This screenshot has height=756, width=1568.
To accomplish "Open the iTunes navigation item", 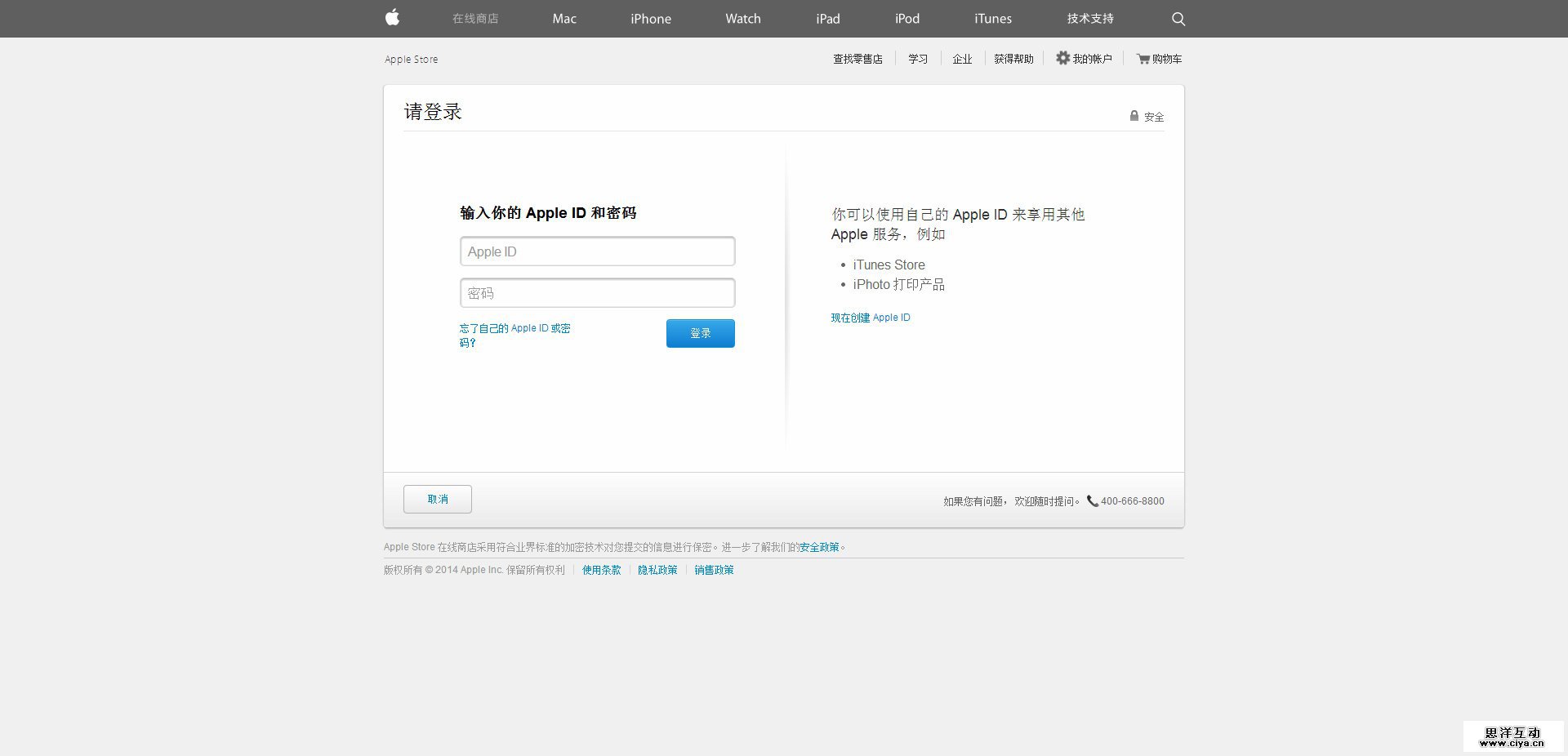I will [992, 19].
